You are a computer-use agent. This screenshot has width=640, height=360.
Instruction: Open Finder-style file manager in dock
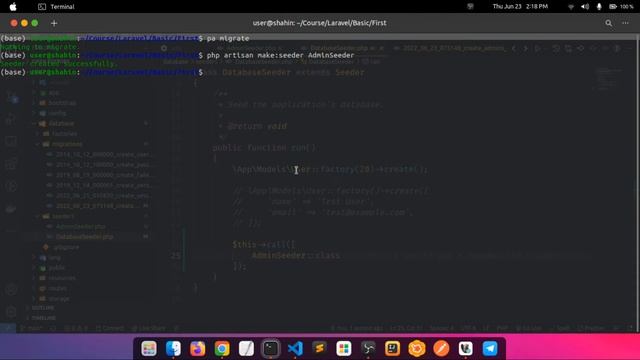[x=173, y=349]
